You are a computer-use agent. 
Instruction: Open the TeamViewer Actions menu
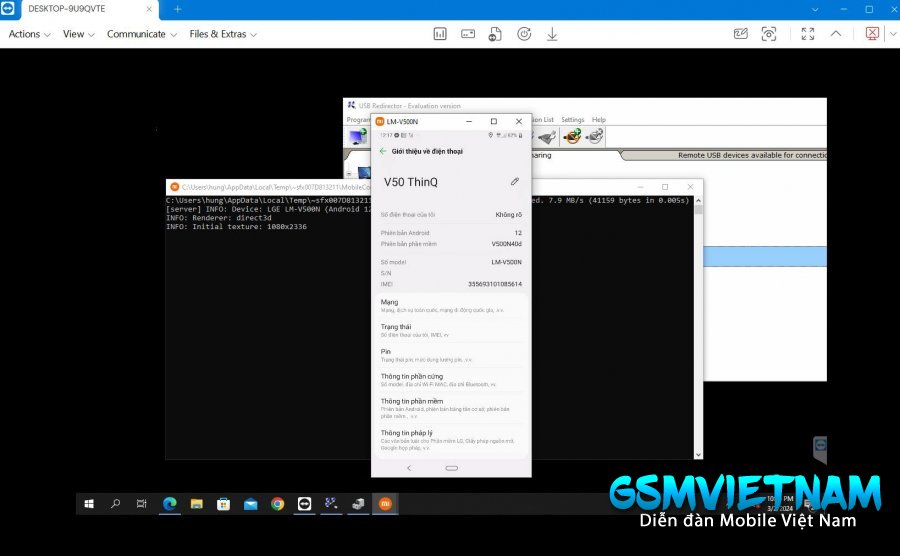[29, 34]
